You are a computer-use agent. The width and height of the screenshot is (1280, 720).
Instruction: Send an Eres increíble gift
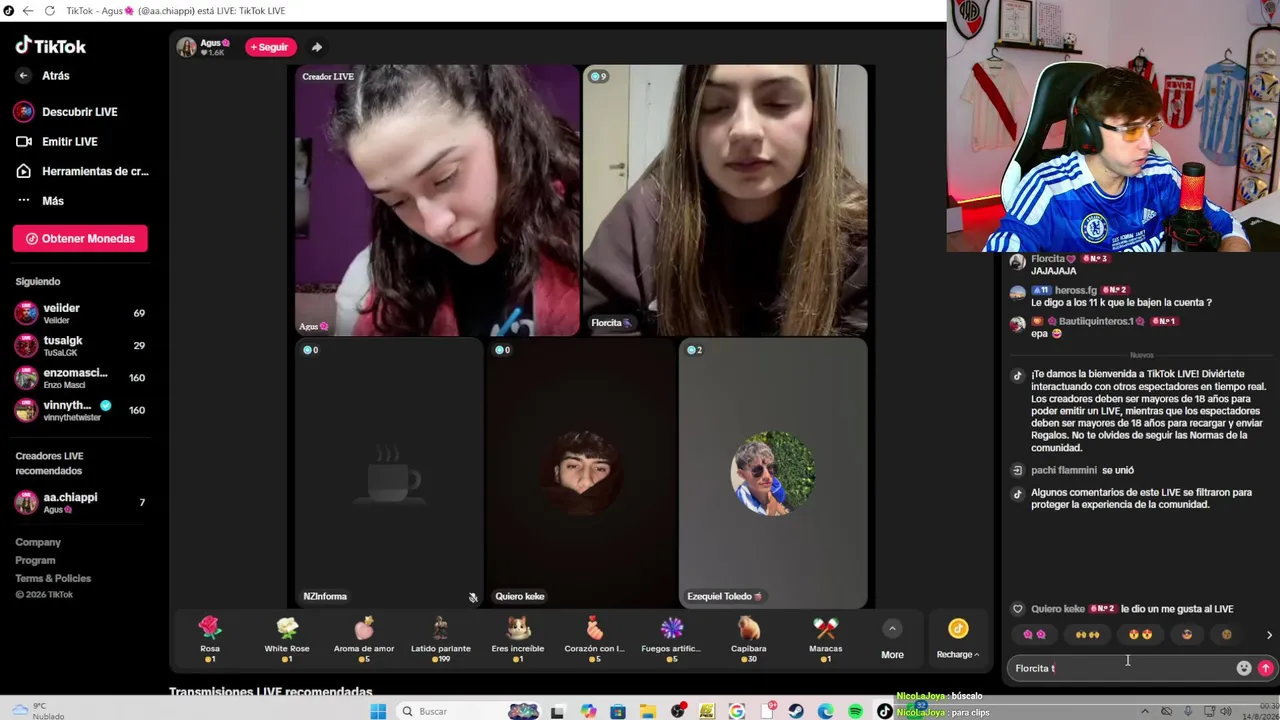(518, 639)
